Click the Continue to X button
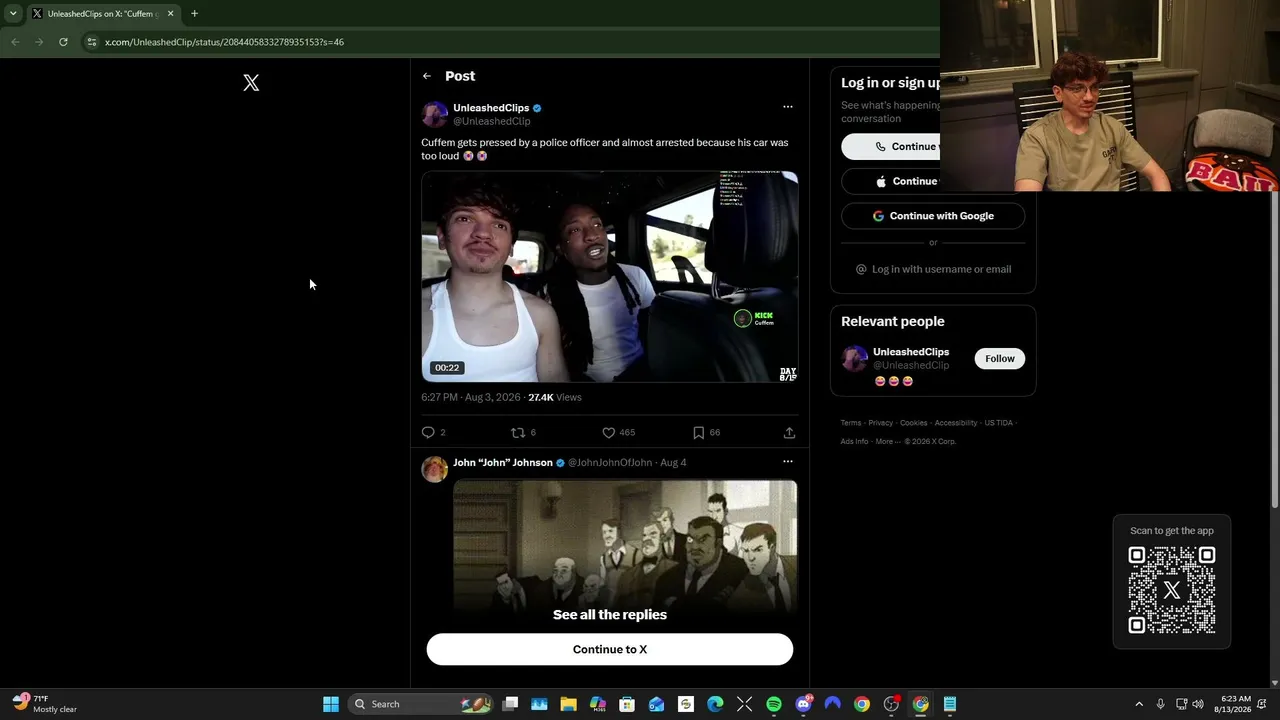 tap(610, 649)
